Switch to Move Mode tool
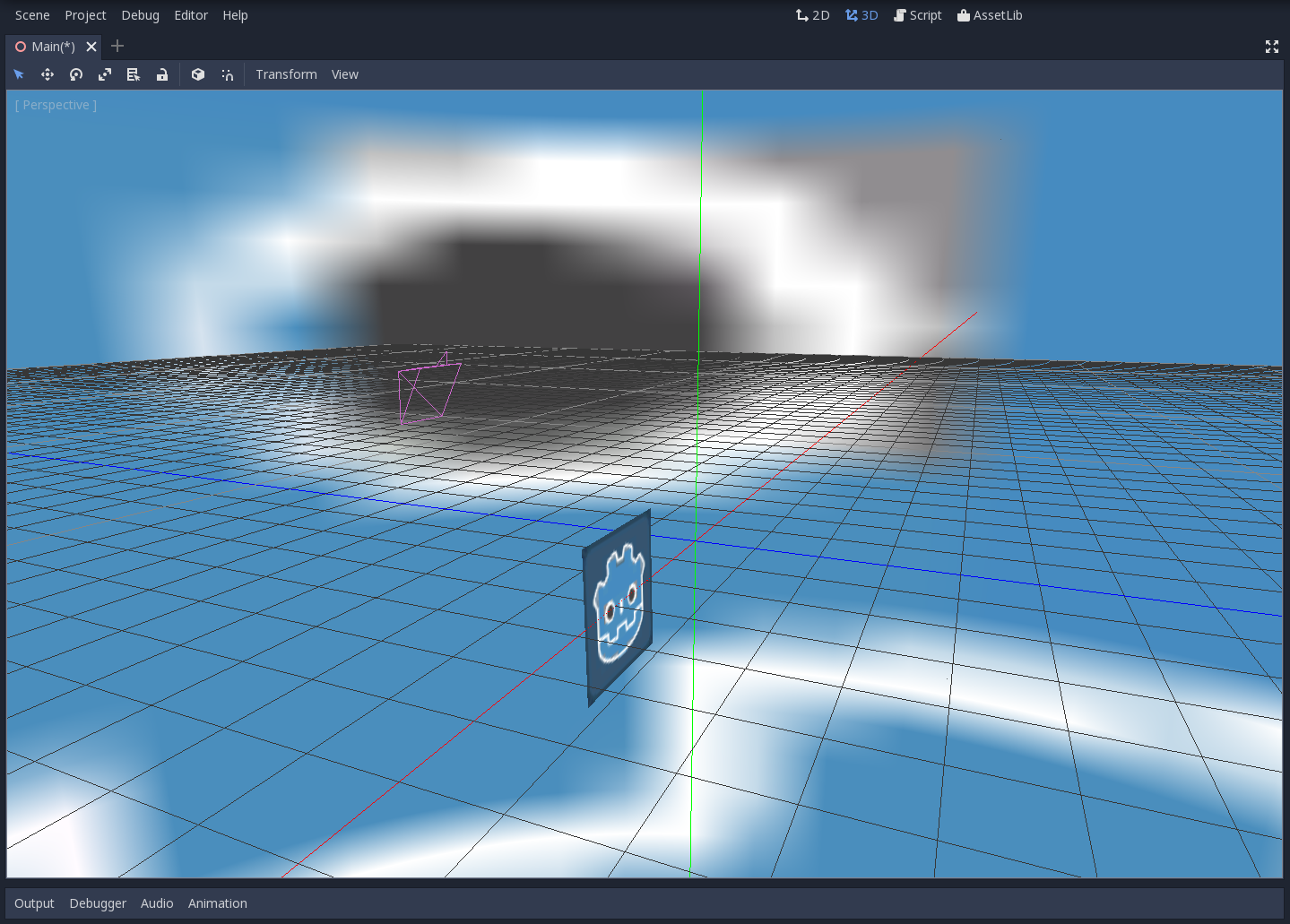The height and width of the screenshot is (924, 1290). (x=48, y=74)
